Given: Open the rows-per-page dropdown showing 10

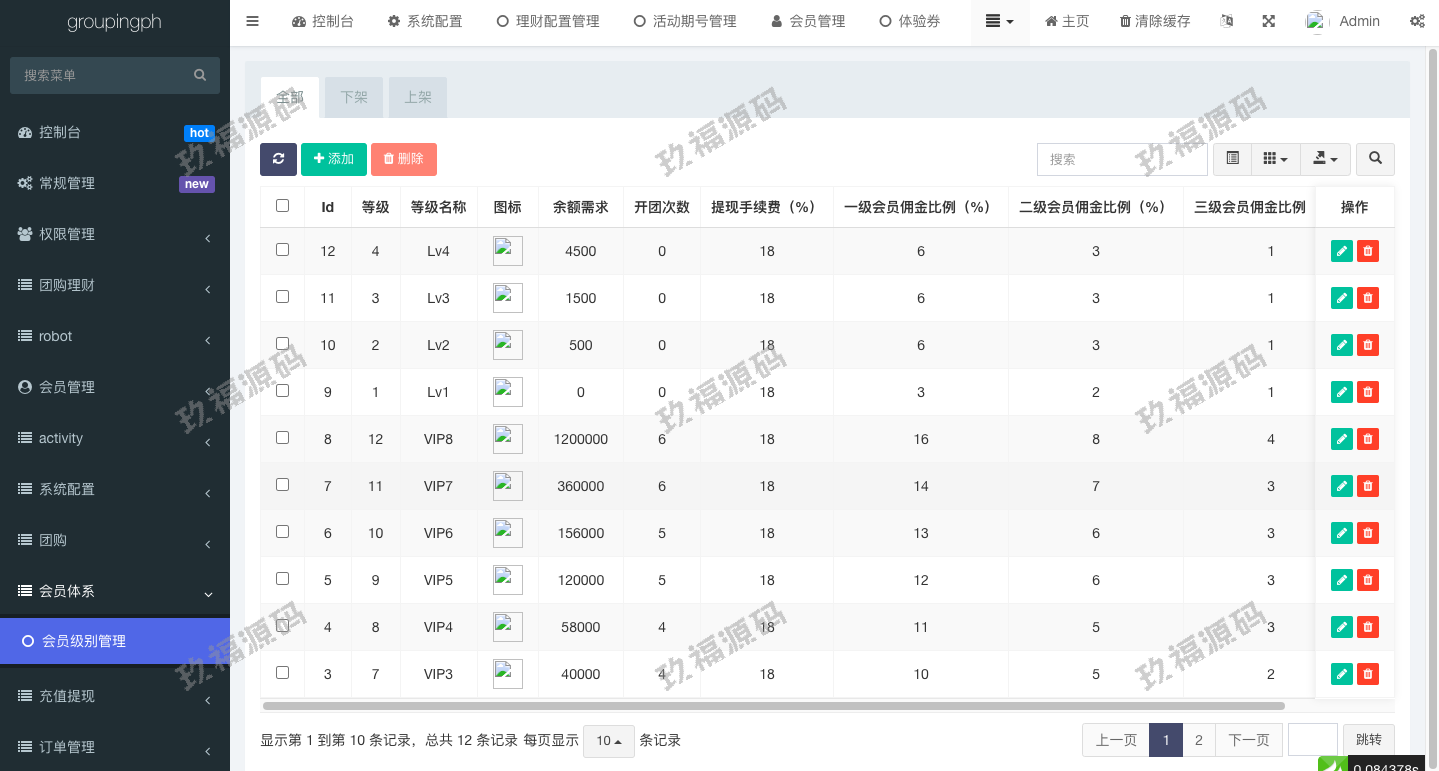Looking at the screenshot, I should point(608,741).
